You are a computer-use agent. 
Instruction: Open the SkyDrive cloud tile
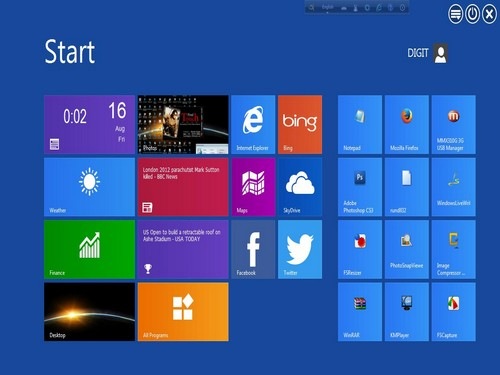tap(300, 187)
